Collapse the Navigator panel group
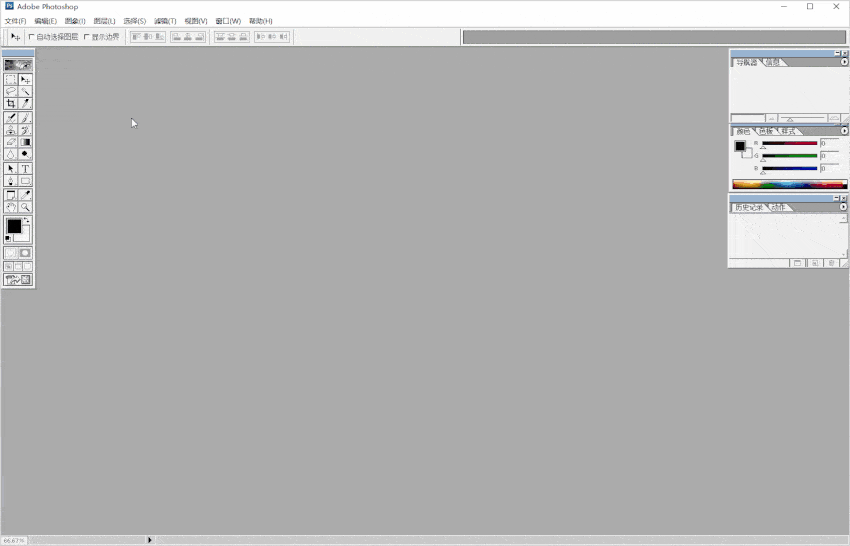This screenshot has width=850, height=546. [x=837, y=53]
